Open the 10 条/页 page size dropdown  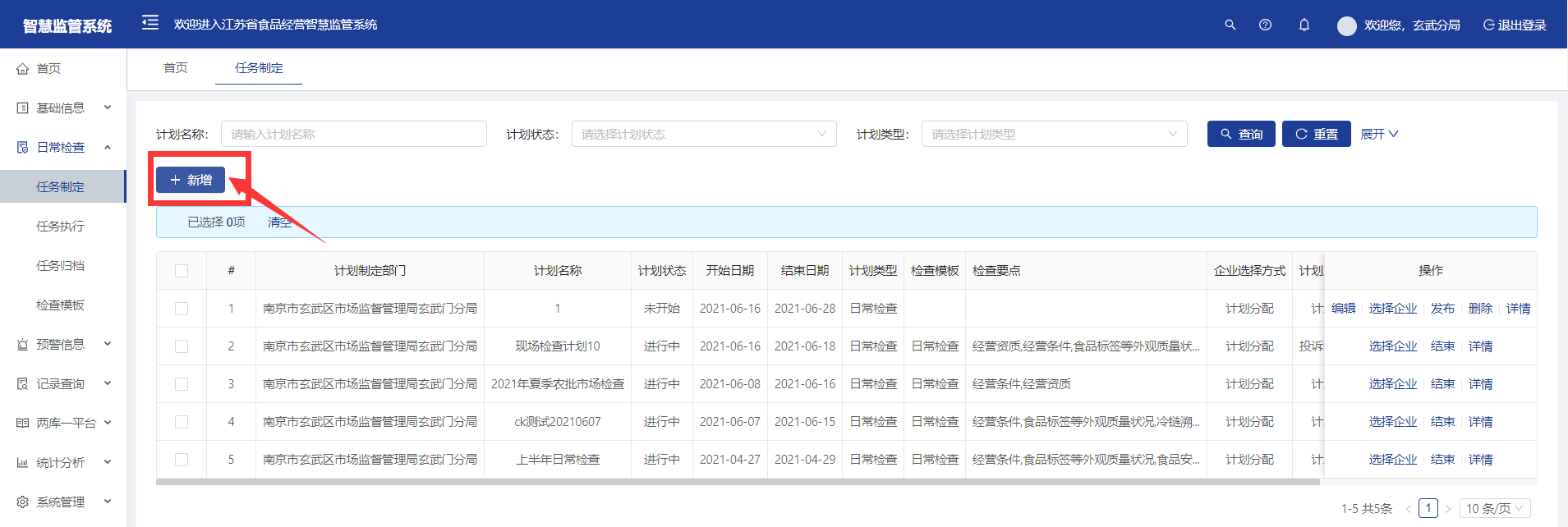1494,508
